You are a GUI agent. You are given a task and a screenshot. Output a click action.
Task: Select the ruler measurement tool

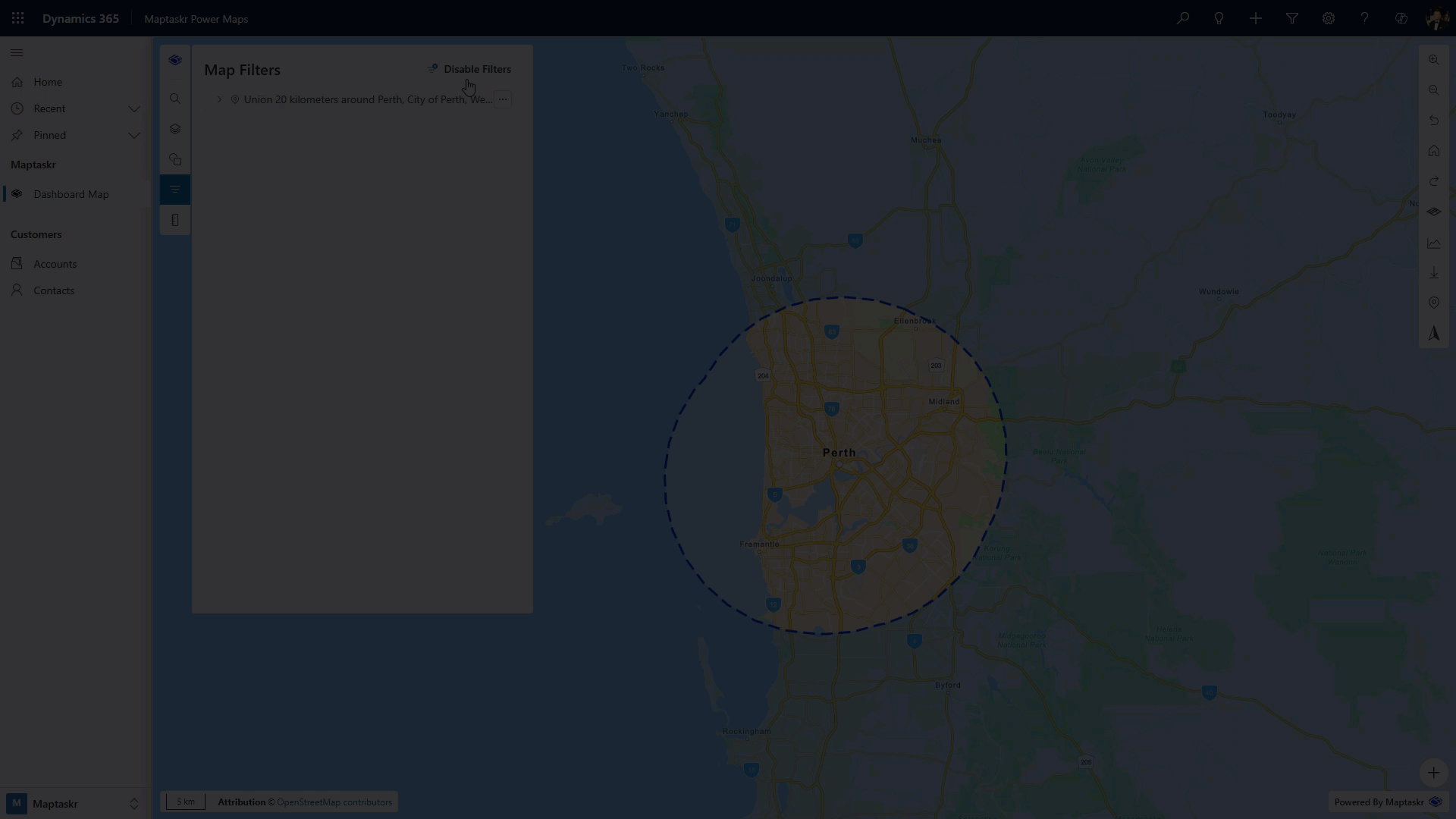[x=175, y=220]
